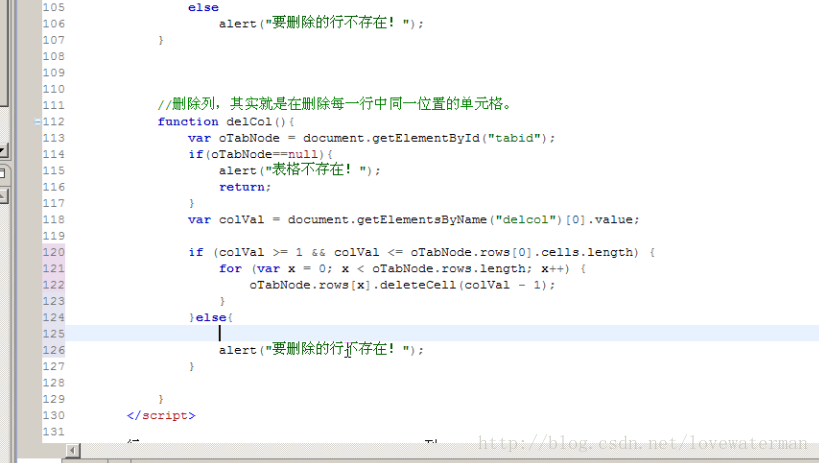Click line number 131 in gutter

click(x=54, y=432)
